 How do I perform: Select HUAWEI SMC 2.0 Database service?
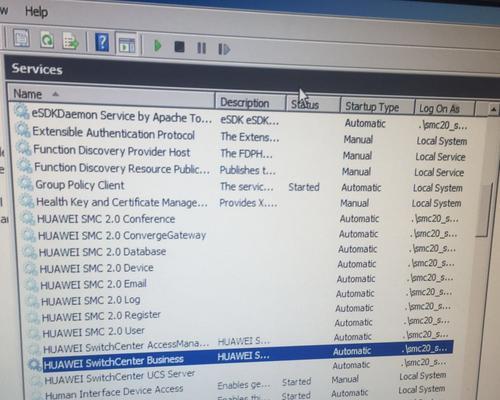click(x=102, y=252)
